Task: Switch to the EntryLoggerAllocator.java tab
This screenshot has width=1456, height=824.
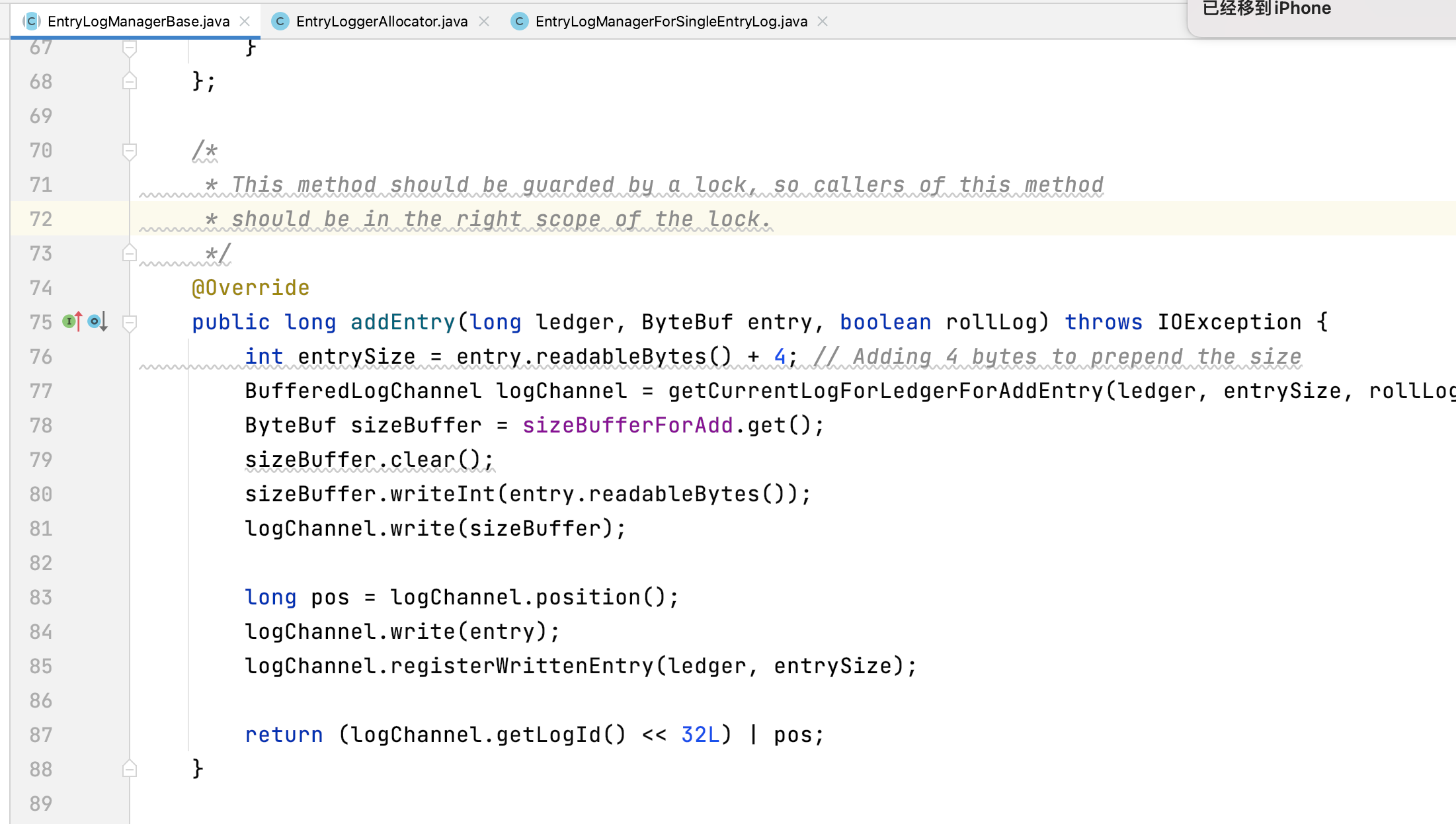Action: click(382, 21)
